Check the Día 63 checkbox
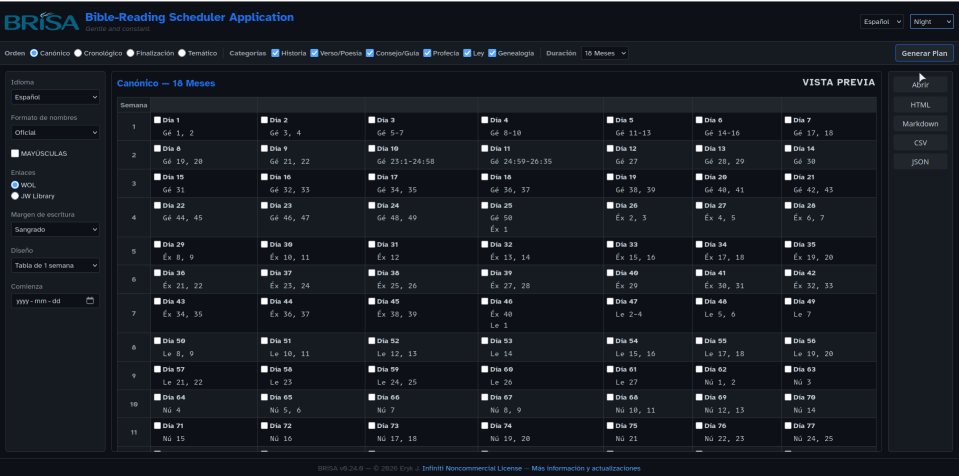Image resolution: width=959 pixels, height=476 pixels. click(x=788, y=369)
